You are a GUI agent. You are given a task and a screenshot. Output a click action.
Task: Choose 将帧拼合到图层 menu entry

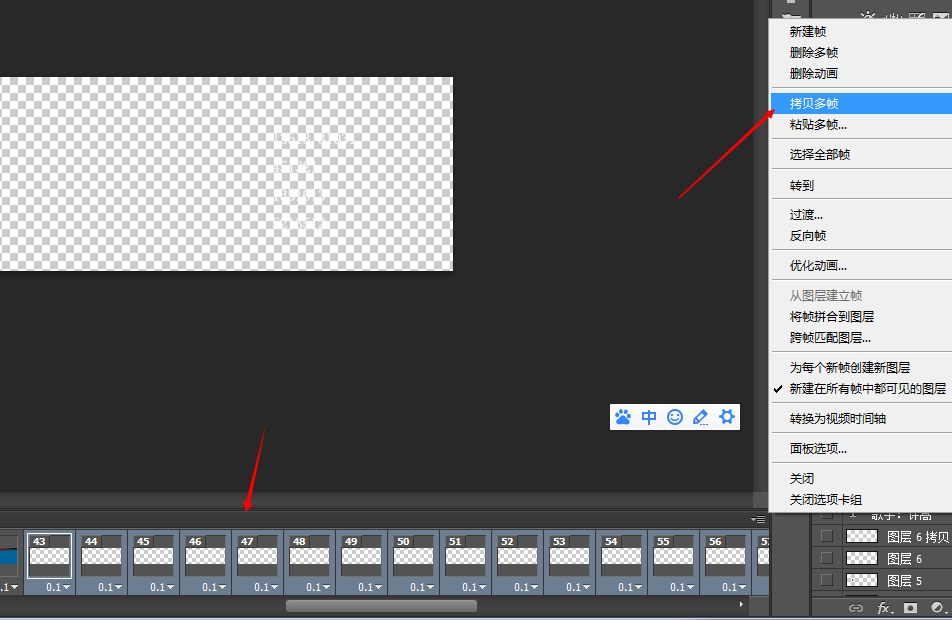pos(862,316)
